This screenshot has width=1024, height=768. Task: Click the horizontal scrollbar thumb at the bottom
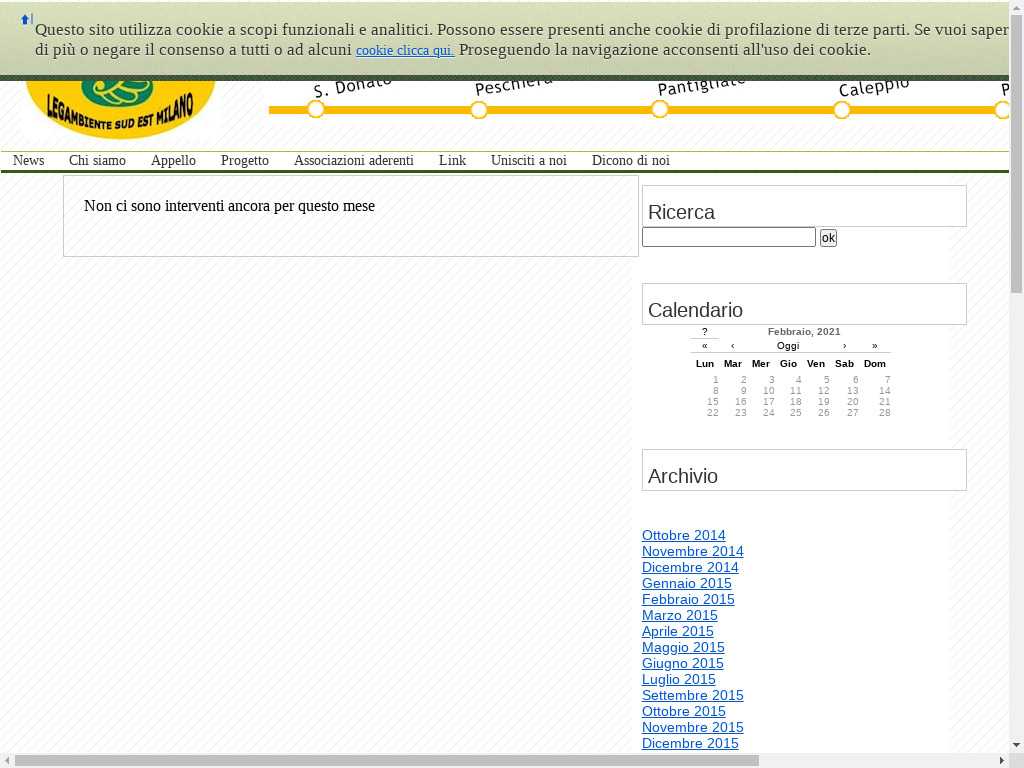tap(386, 761)
